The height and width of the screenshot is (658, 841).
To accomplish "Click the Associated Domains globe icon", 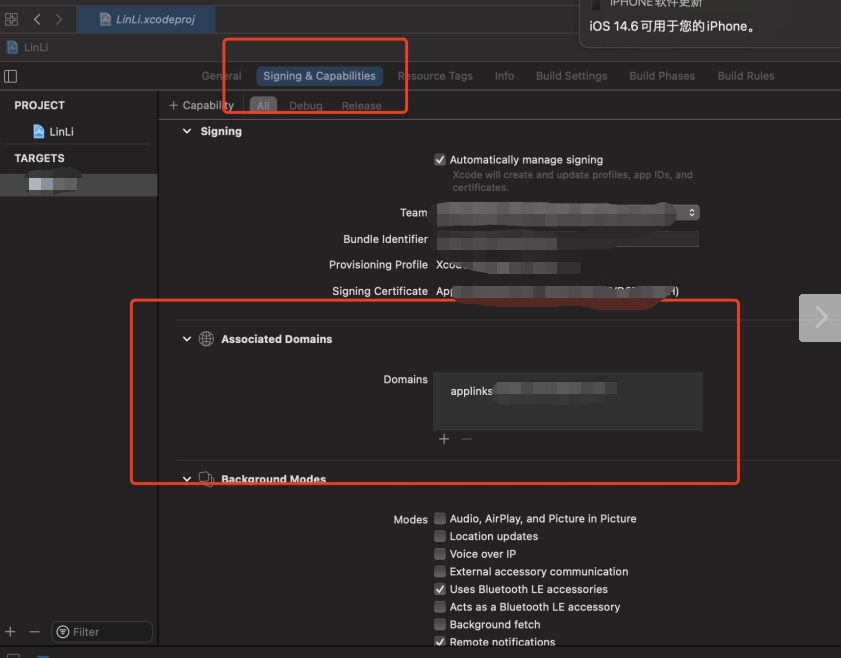I will tap(206, 339).
